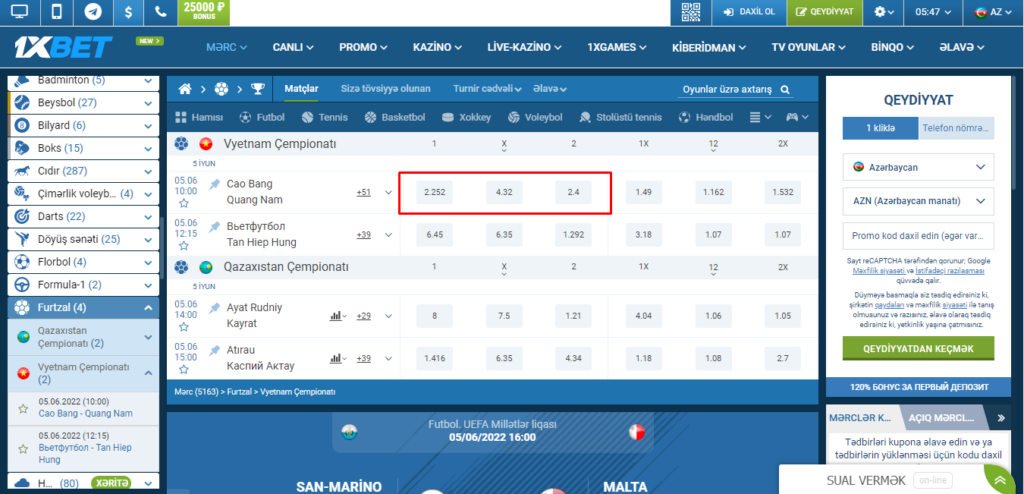Screen dimensions: 1024x494
Task: Open the PROMO menu
Action: (x=363, y=47)
